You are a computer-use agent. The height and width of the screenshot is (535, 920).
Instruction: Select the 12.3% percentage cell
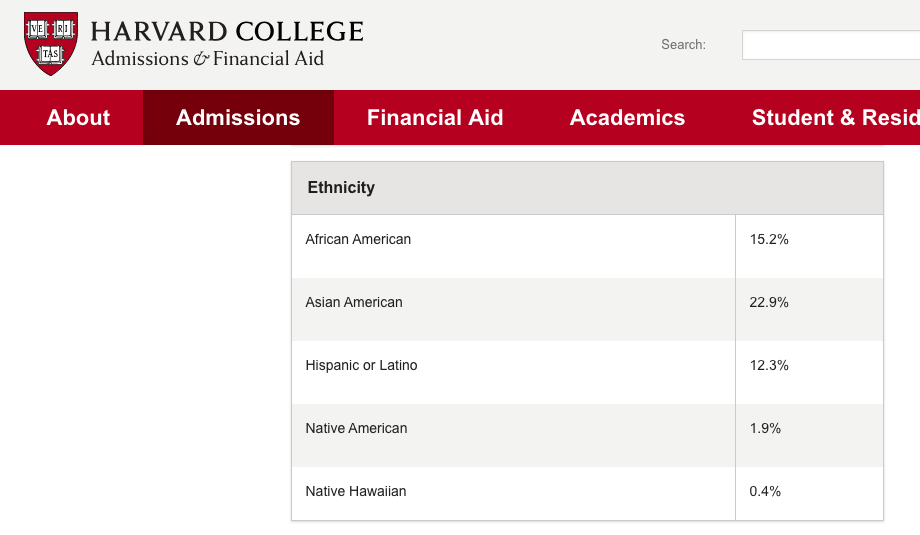(769, 365)
